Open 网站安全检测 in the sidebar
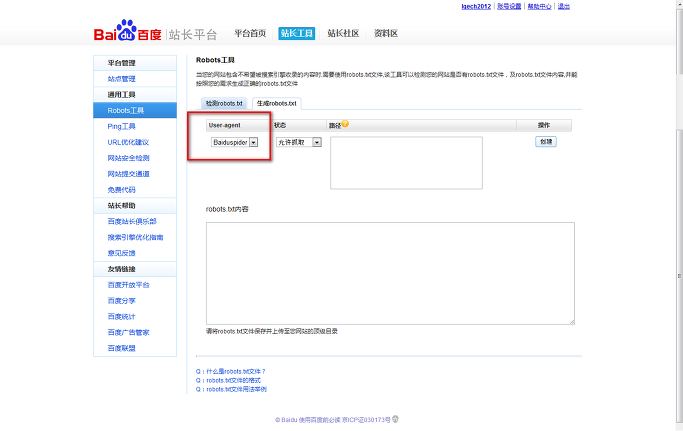683x431 pixels. [x=128, y=158]
